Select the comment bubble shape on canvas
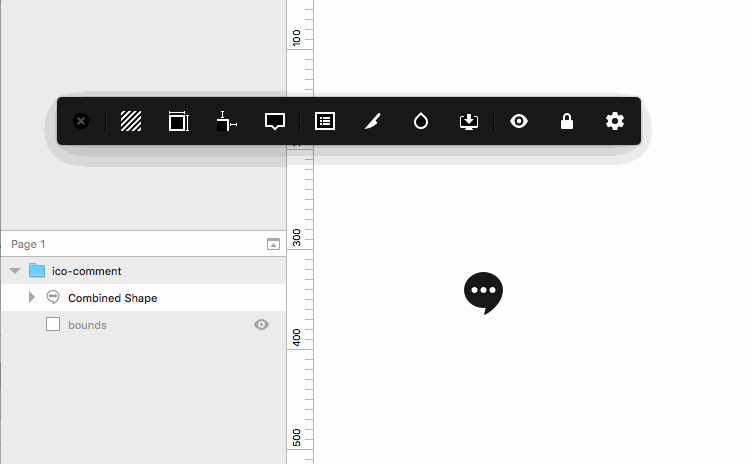747x464 pixels. 484,293
